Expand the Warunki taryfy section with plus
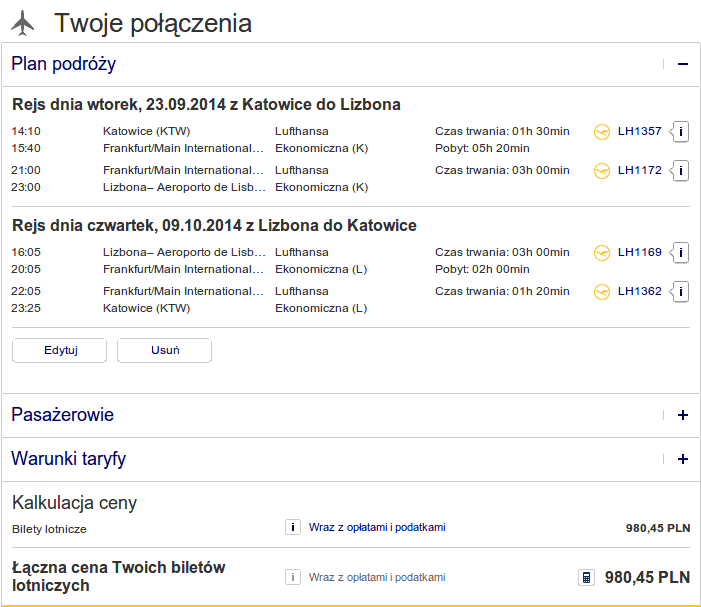This screenshot has width=701, height=607. (683, 459)
